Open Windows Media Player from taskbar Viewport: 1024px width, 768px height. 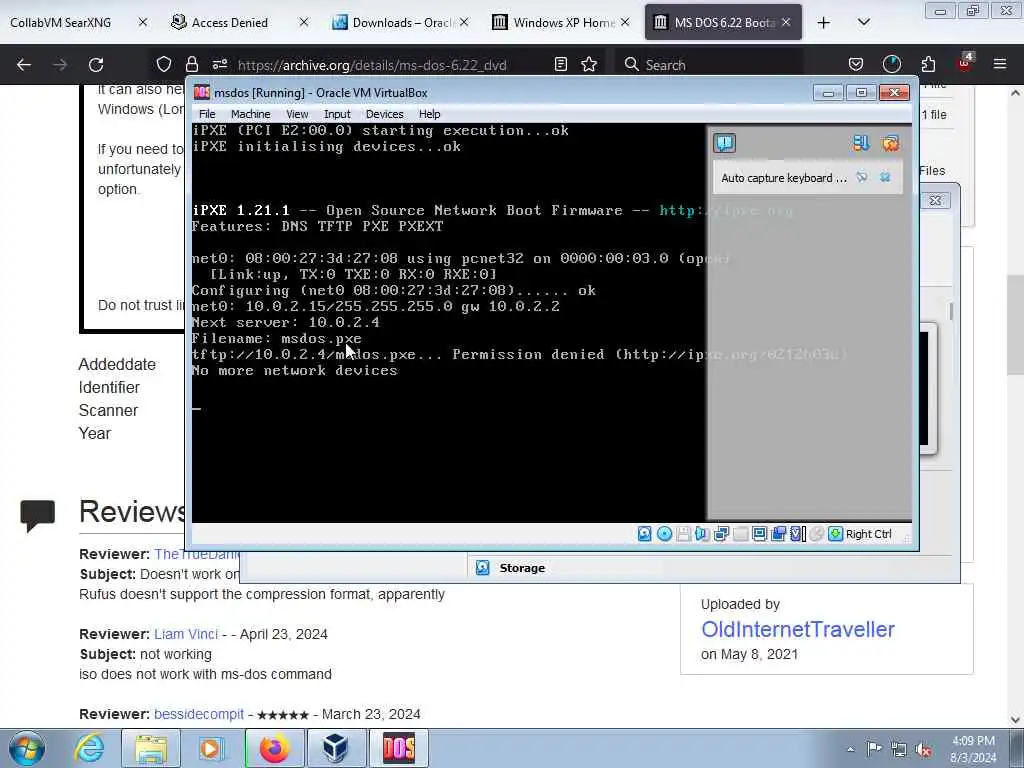(211, 748)
